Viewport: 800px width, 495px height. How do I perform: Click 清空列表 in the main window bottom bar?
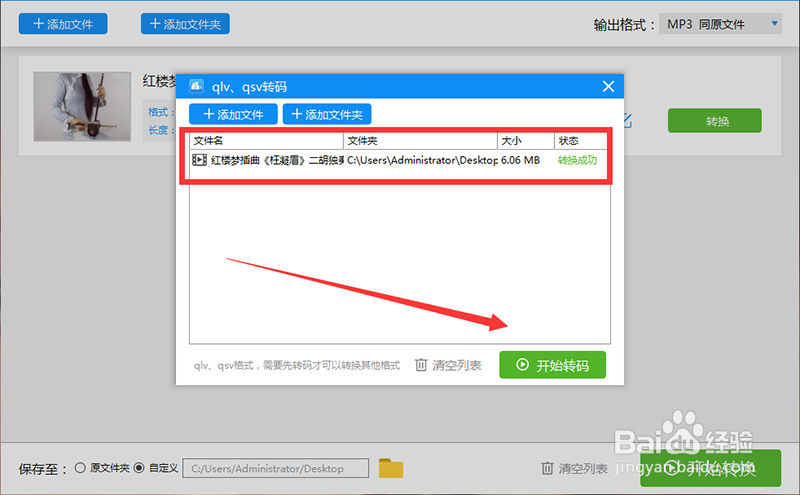pos(583,468)
